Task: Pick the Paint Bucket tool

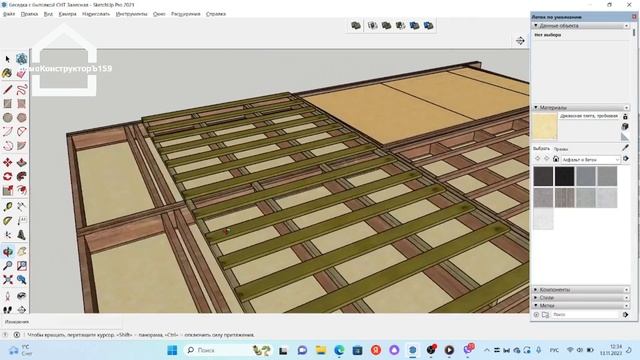Action: [7, 73]
